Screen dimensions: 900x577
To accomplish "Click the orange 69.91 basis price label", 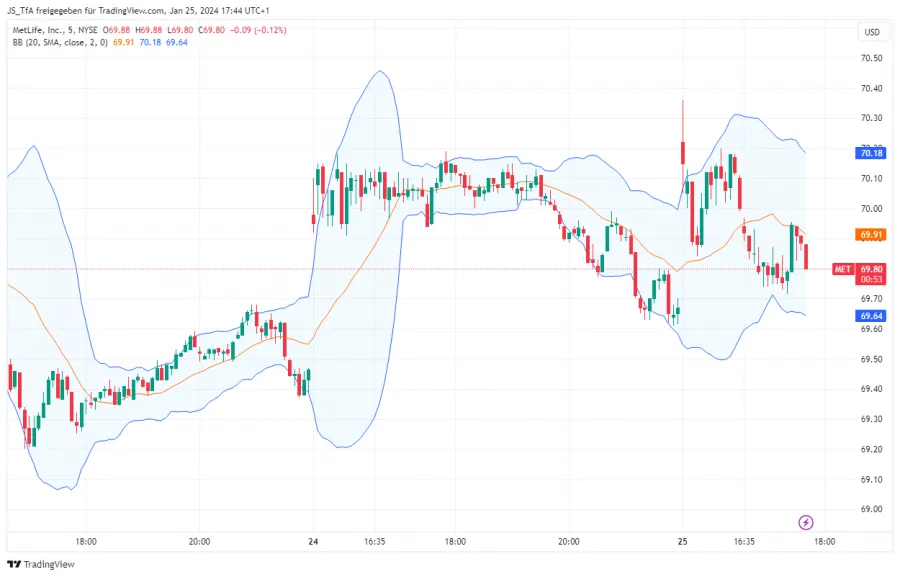I will coord(870,235).
